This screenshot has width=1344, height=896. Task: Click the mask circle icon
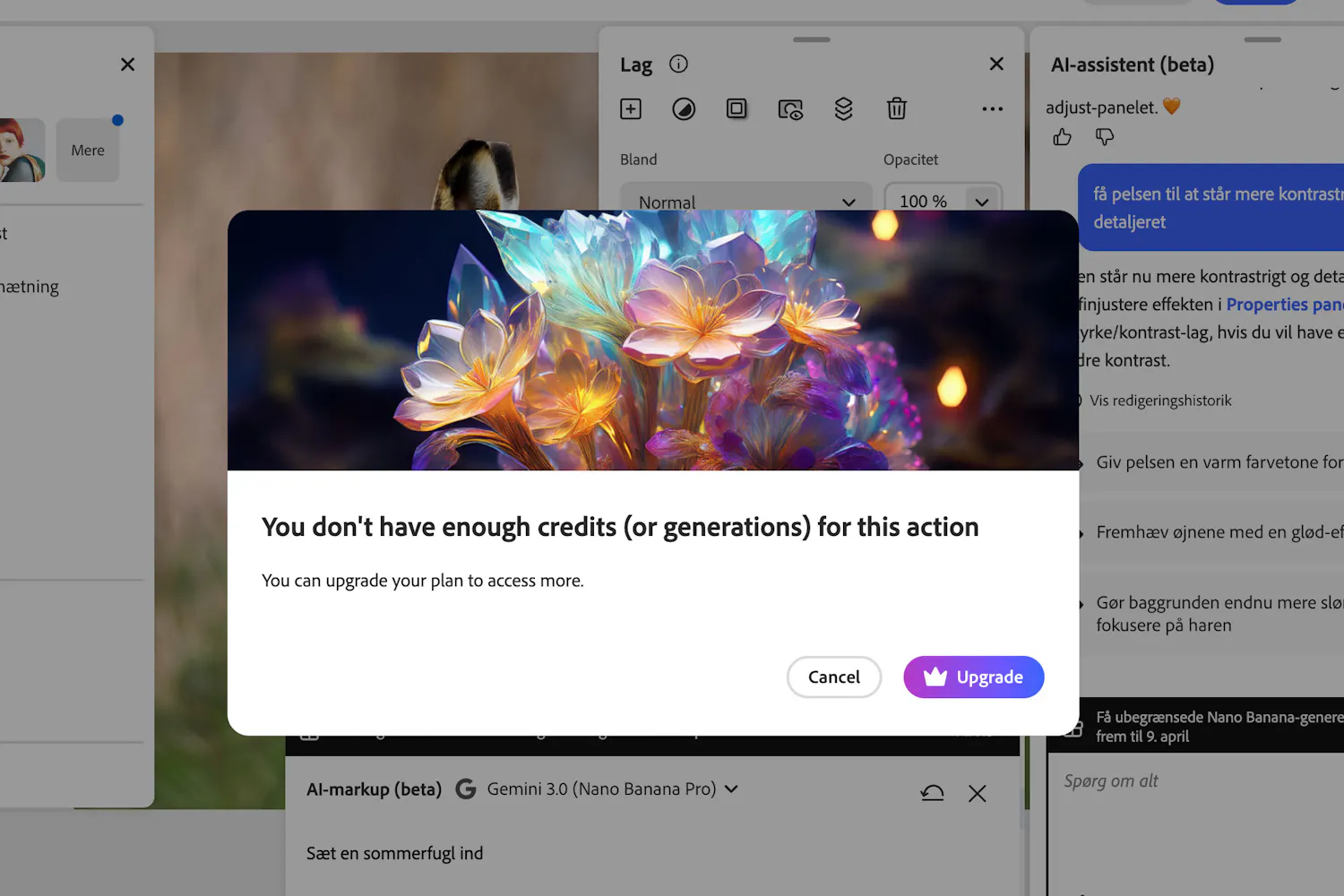click(684, 109)
